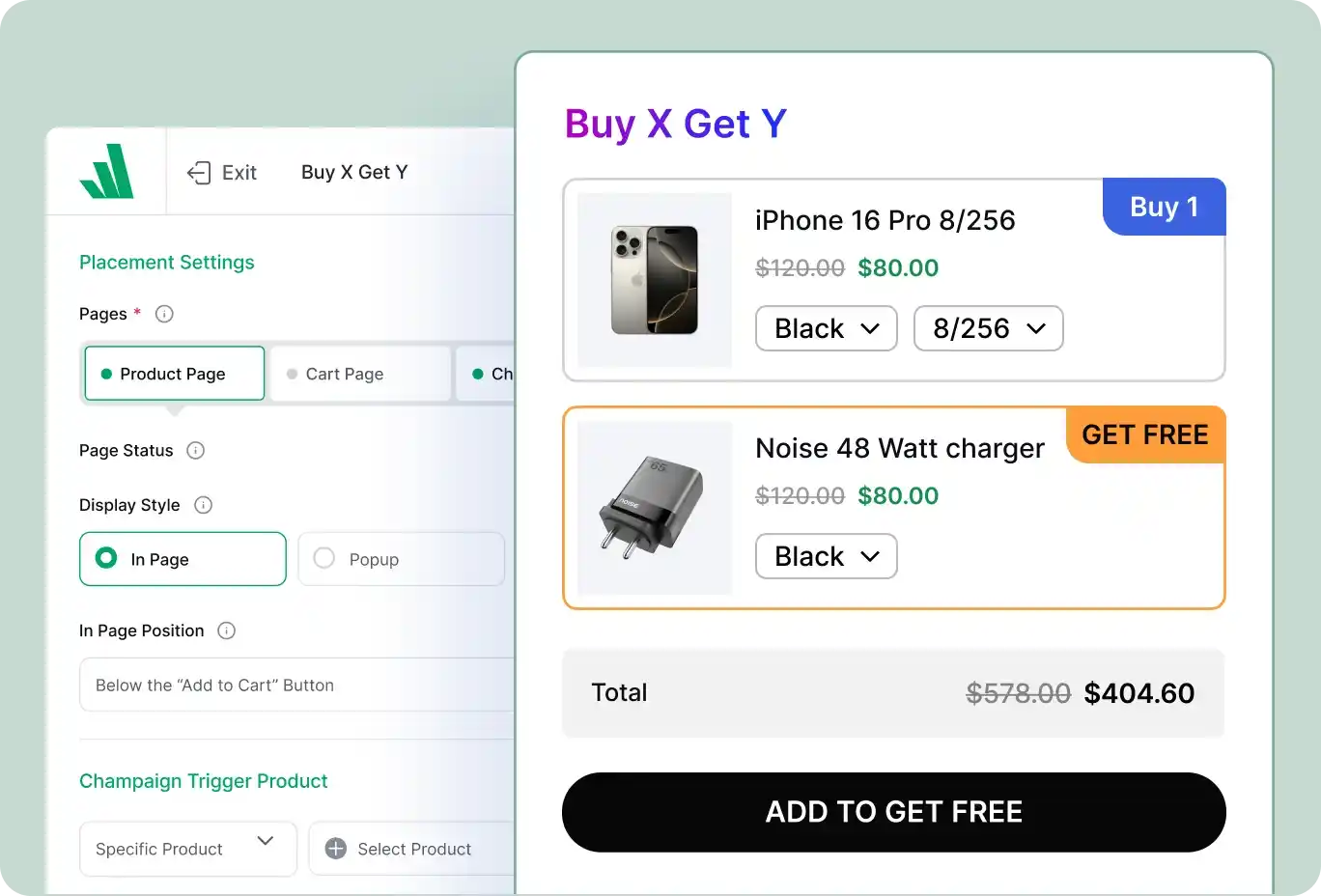Open the 8/256 storage dropdown
1321x896 pixels.
(x=988, y=328)
